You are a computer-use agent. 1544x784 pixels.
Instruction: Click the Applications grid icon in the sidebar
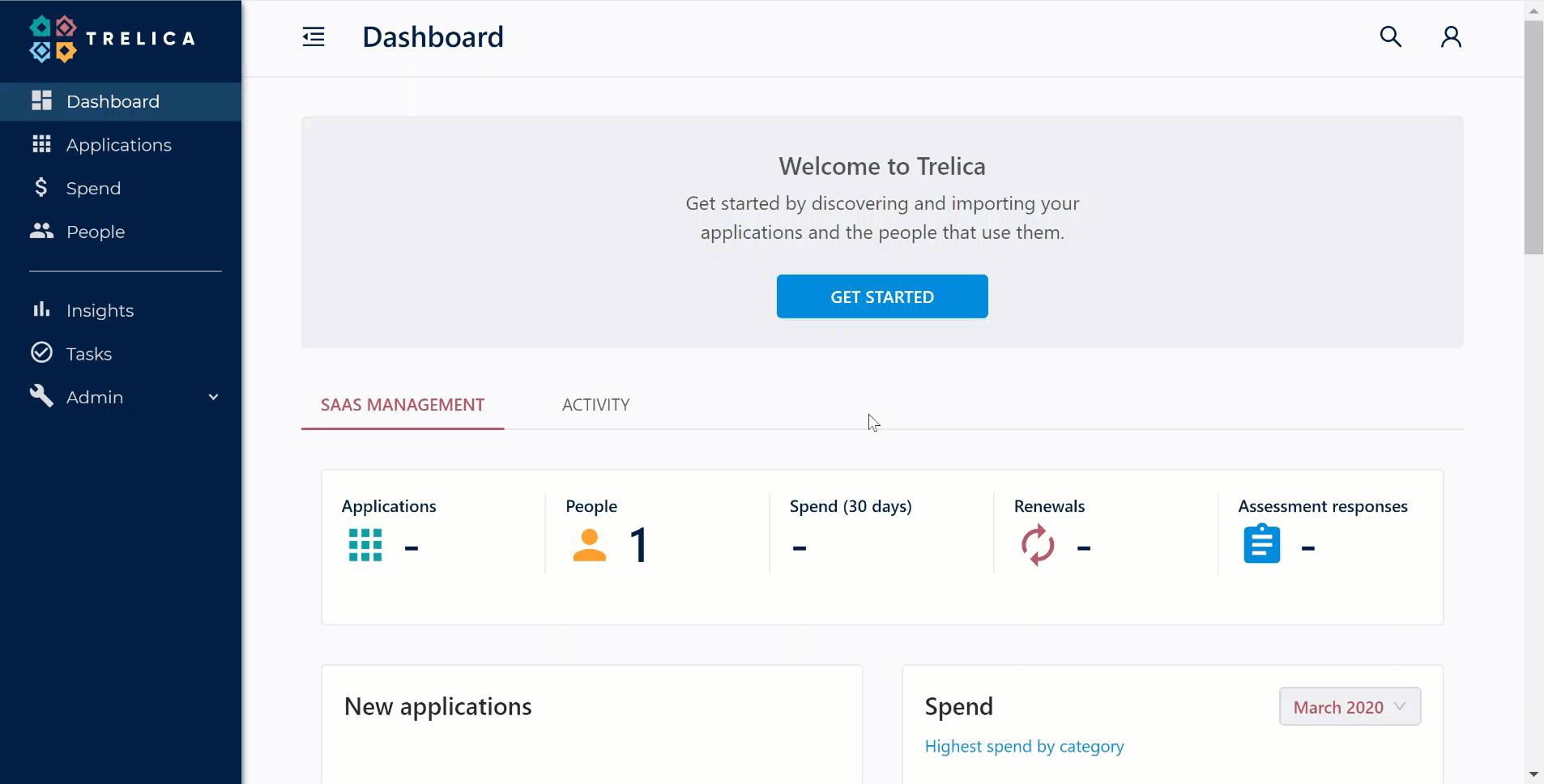point(41,144)
